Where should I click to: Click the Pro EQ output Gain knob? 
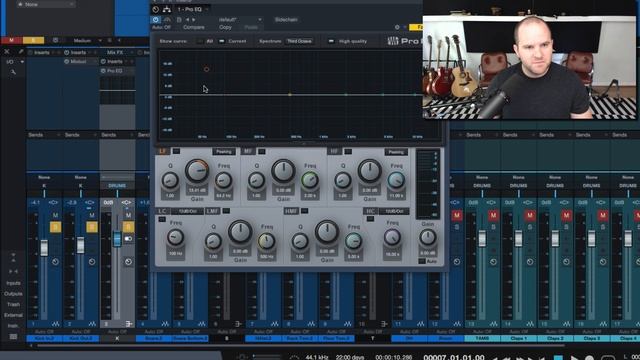pyautogui.click(x=427, y=237)
